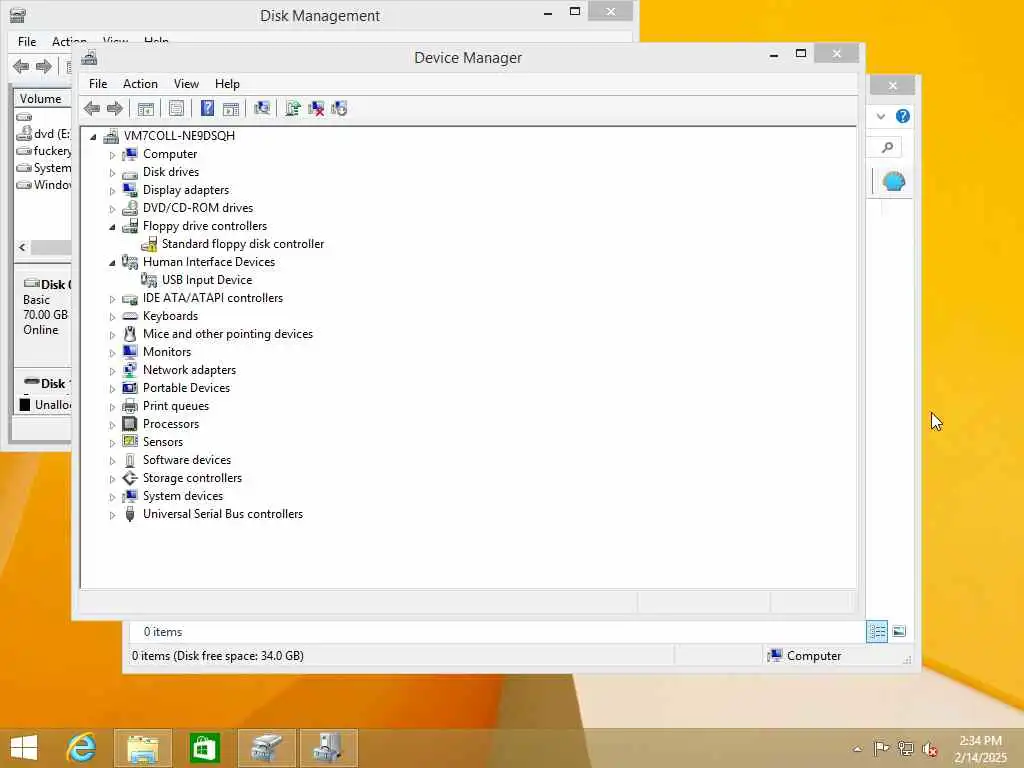Expand the Explorer ribbon chevron
Viewport: 1024px width, 768px height.
click(881, 116)
